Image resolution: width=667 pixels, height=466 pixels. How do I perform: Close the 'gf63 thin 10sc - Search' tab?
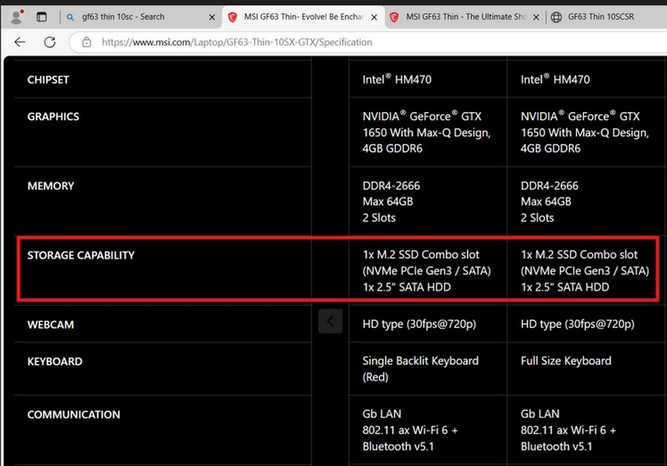point(212,17)
